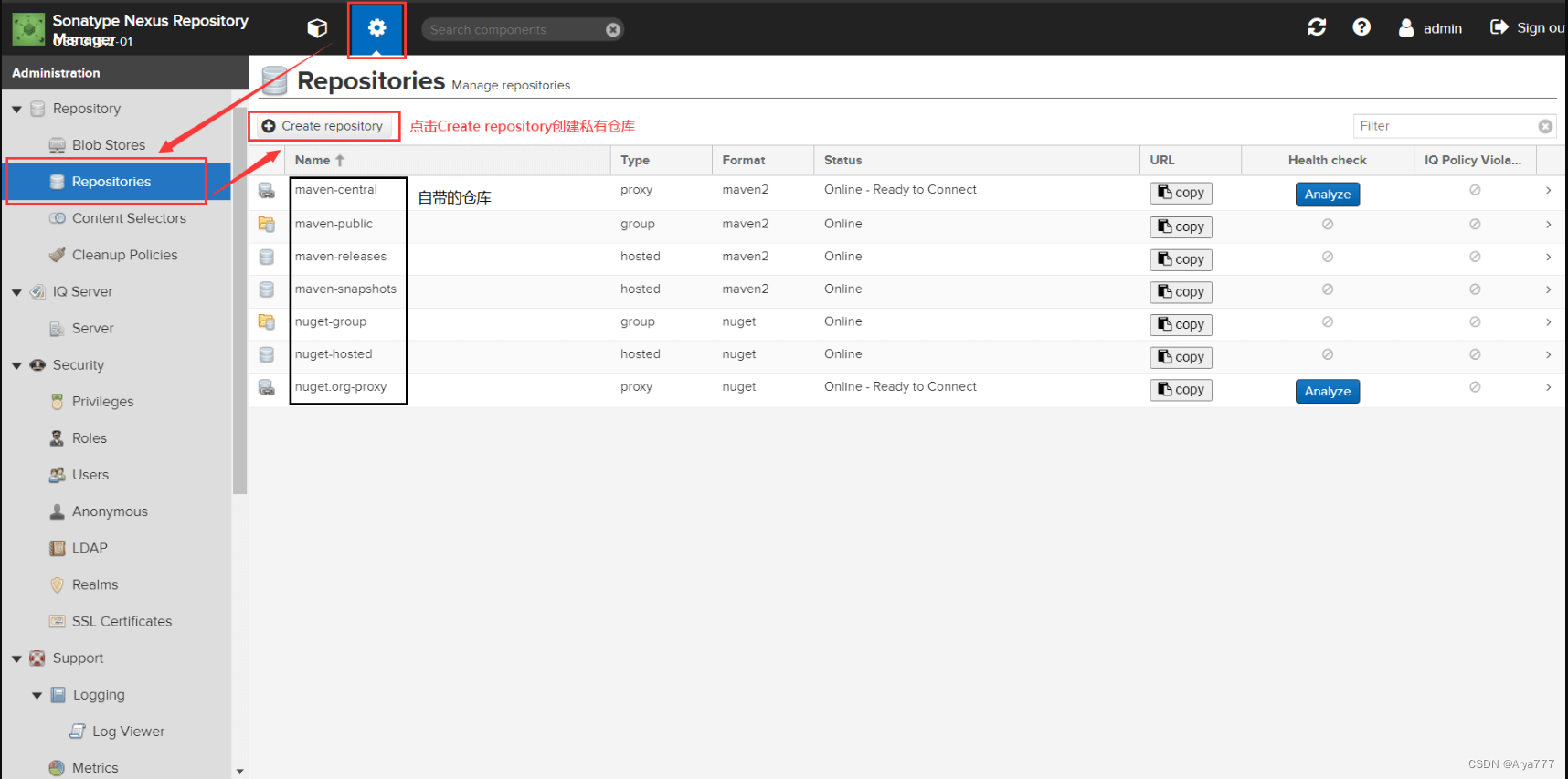
Task: Copy URL of nuget-hosted
Action: 1181,357
